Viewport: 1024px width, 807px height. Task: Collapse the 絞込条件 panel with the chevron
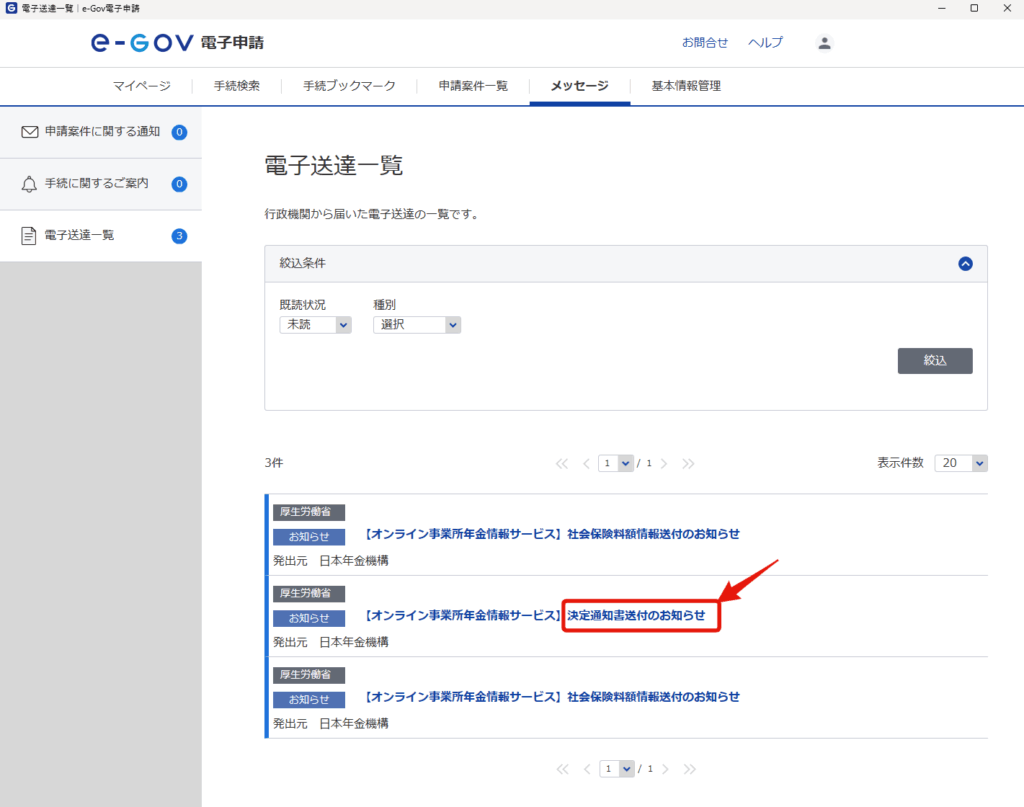click(x=965, y=264)
